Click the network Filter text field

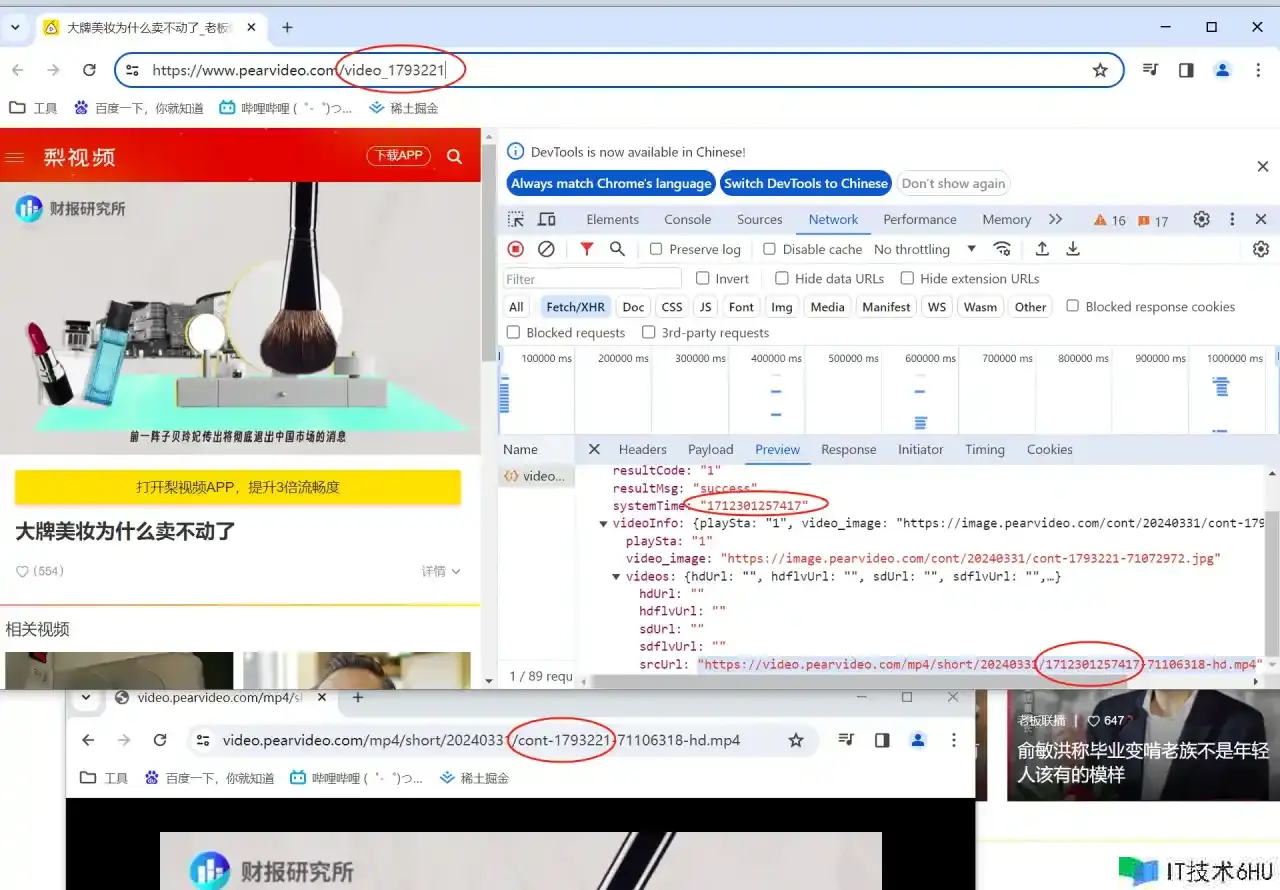pos(592,279)
